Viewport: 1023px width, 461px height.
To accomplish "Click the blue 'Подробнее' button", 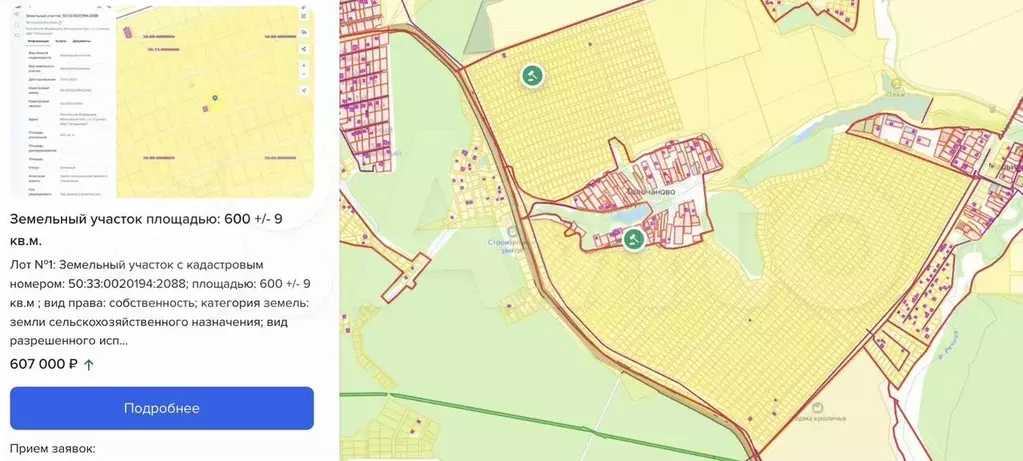I will point(162,408).
